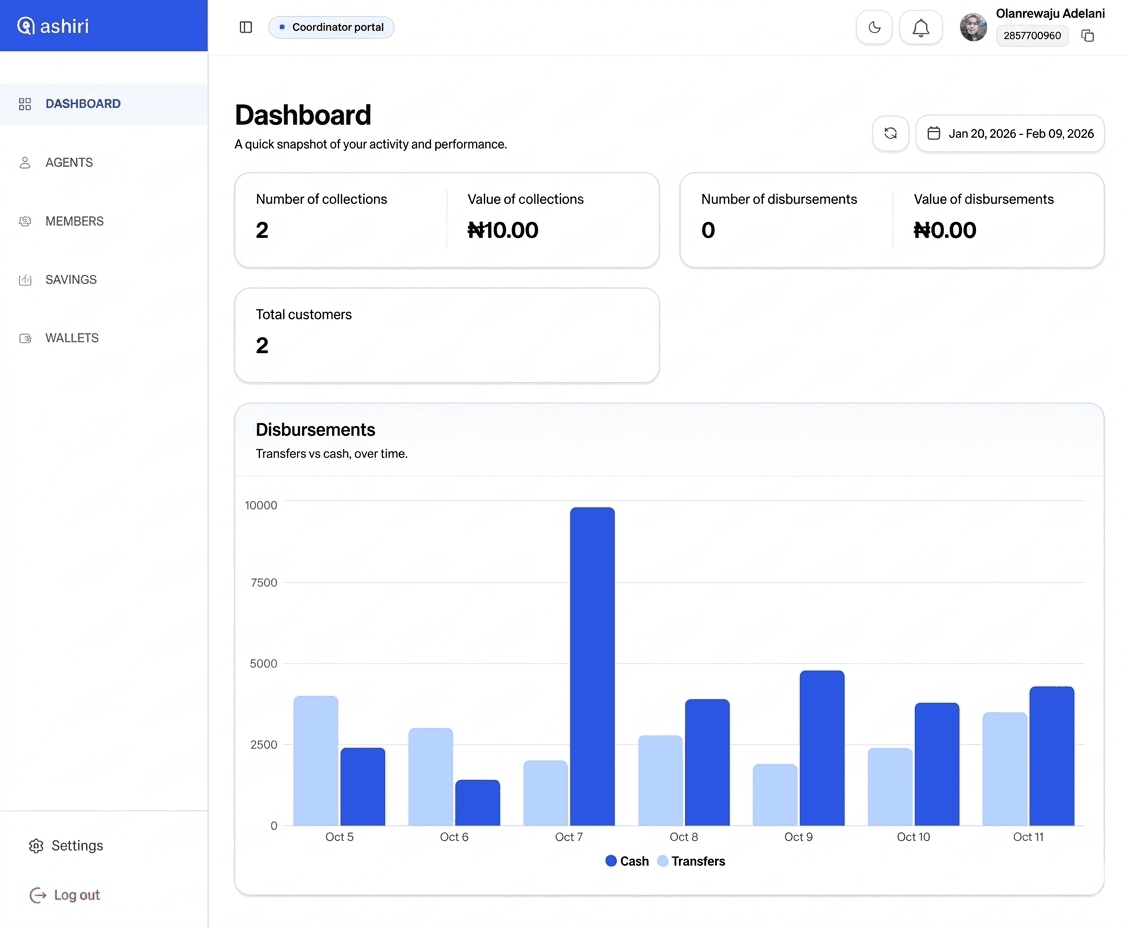Click the user avatar photo
The image size is (1127, 928).
point(973,27)
